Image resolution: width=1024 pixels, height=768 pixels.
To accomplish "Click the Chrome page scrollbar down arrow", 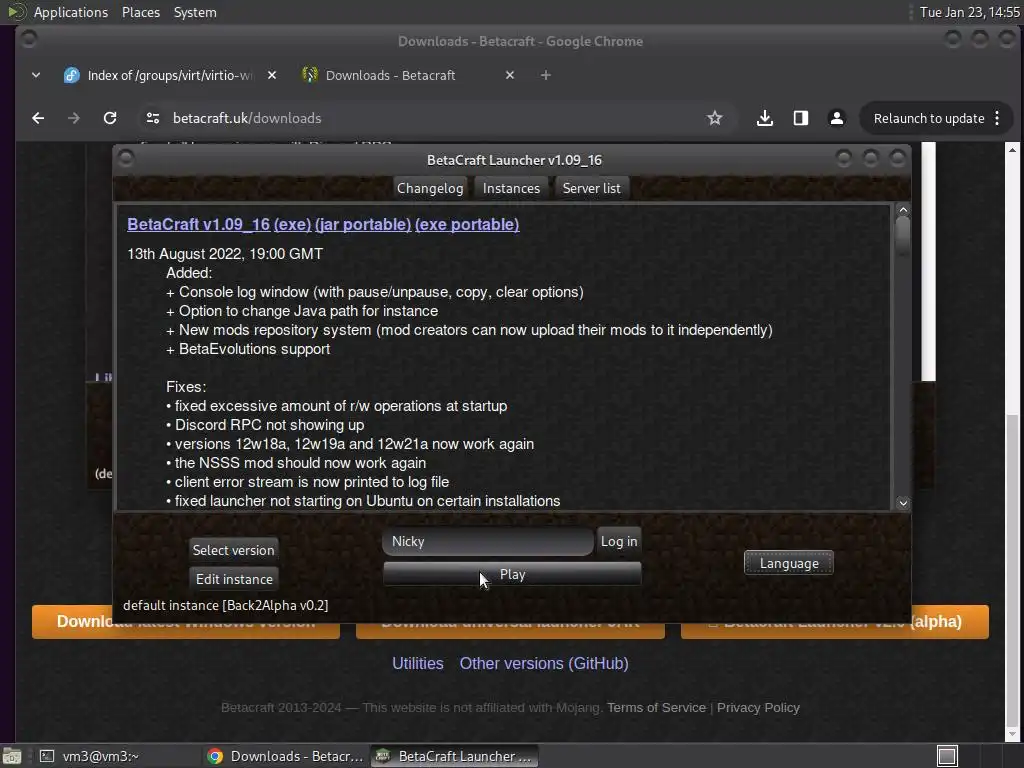I will click(x=1012, y=735).
